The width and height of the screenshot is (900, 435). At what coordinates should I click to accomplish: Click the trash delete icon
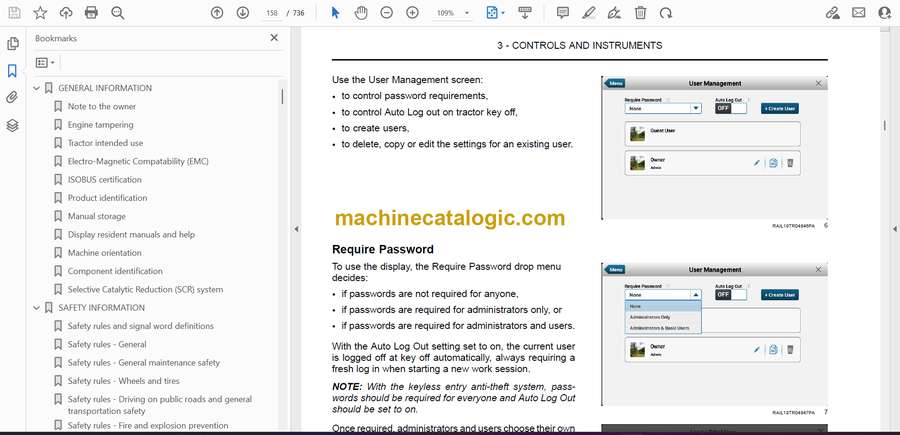(640, 13)
